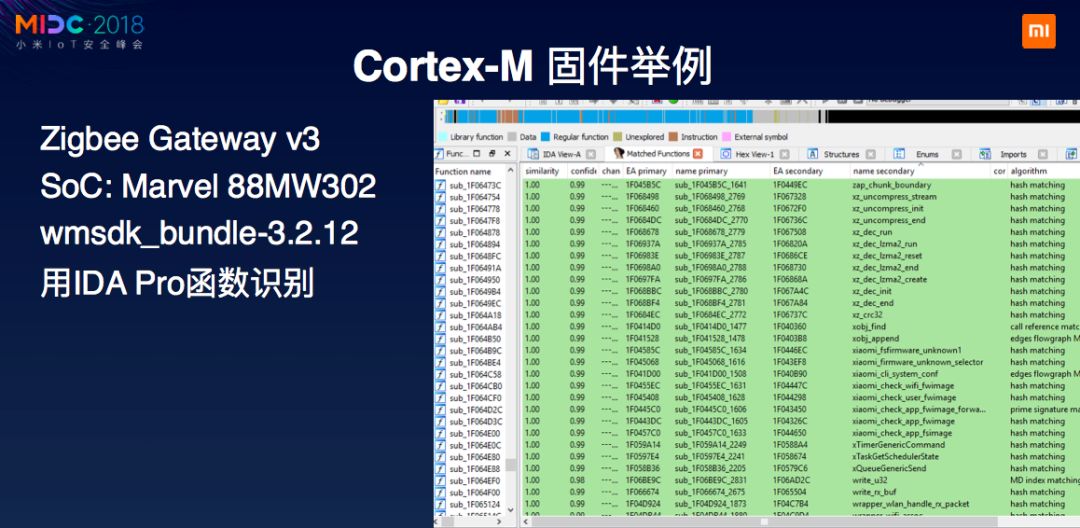Dock or restore the Functions panel
Viewport: 1080px width, 528px height.
492,154
